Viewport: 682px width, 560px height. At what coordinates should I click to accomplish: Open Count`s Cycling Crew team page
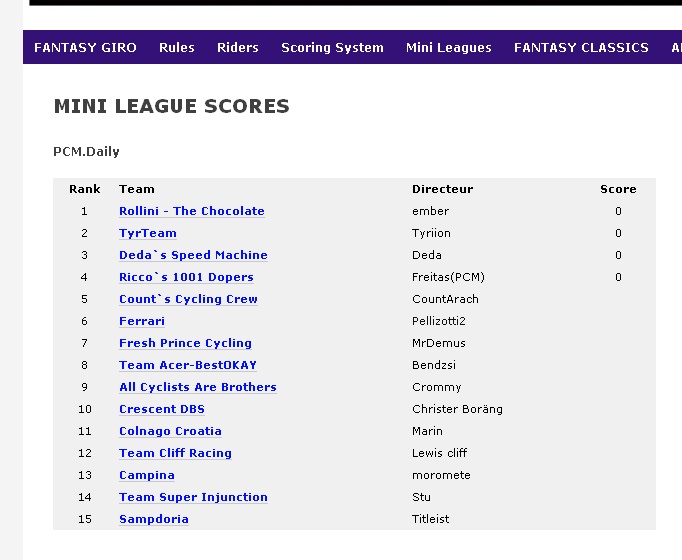tap(188, 299)
